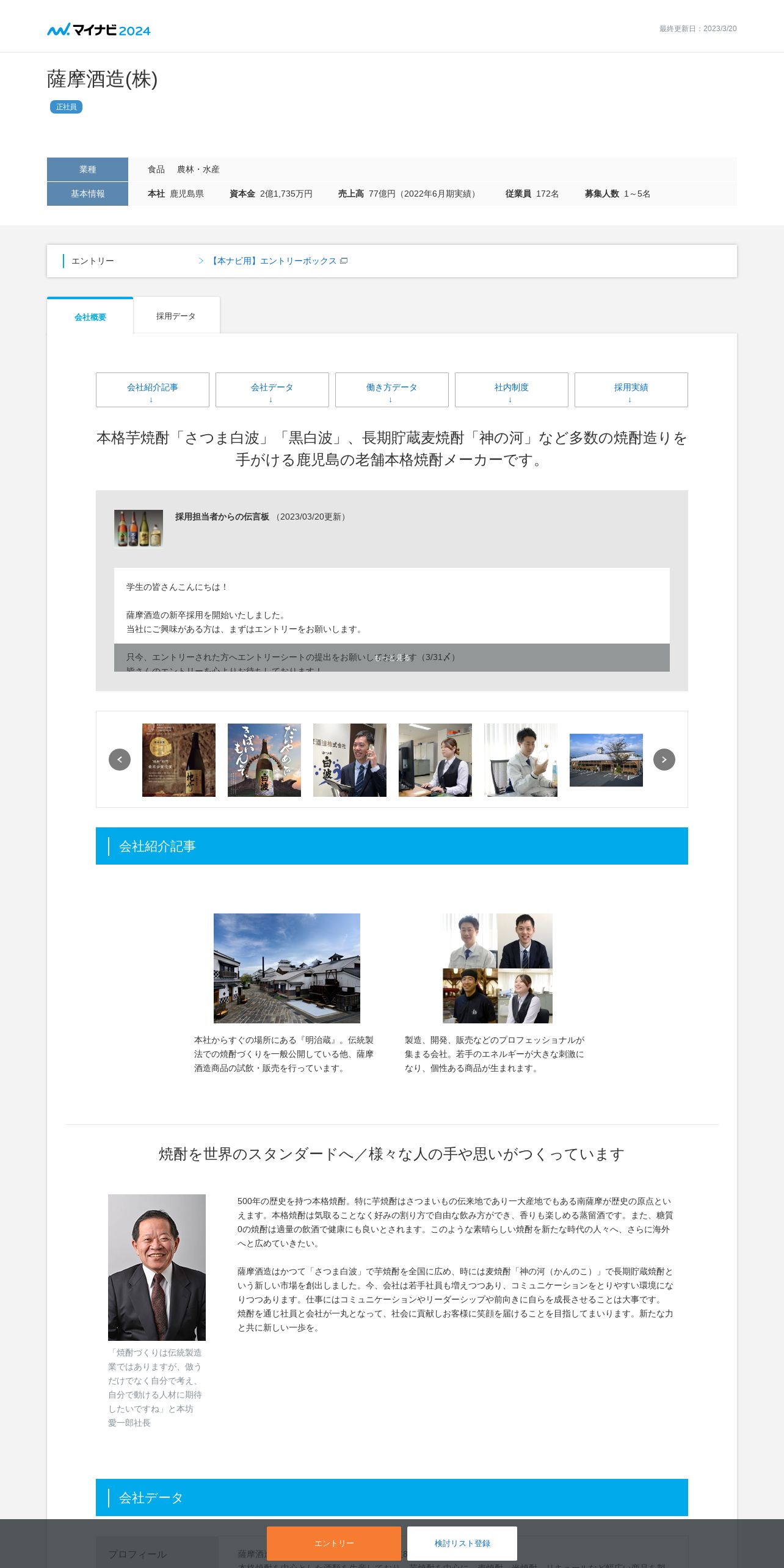Viewport: 784px width, 1568px height.
Task: Click the 薩摩酒造(株) company title
Action: click(x=103, y=79)
